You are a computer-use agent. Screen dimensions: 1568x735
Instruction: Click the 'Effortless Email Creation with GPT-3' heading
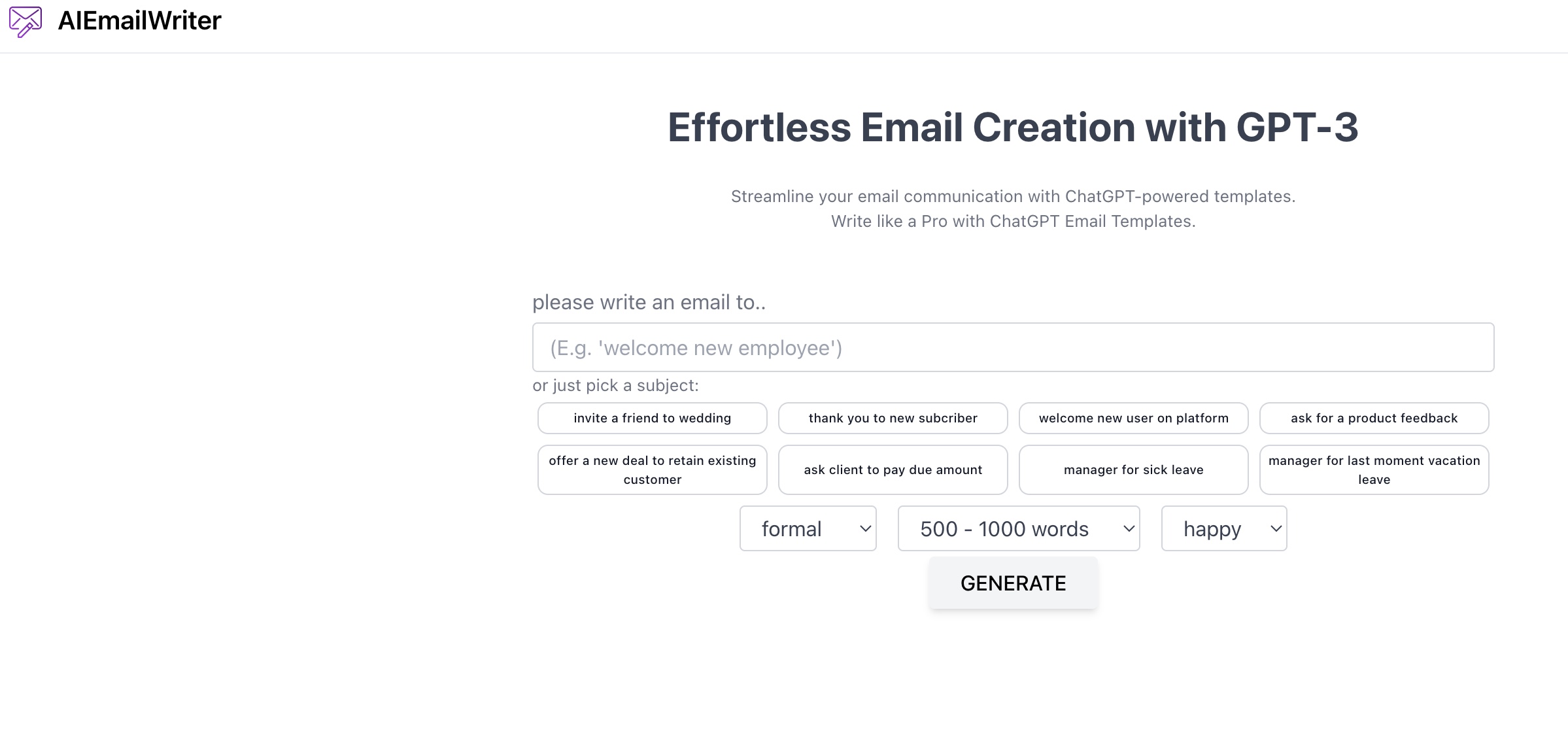click(x=1012, y=127)
